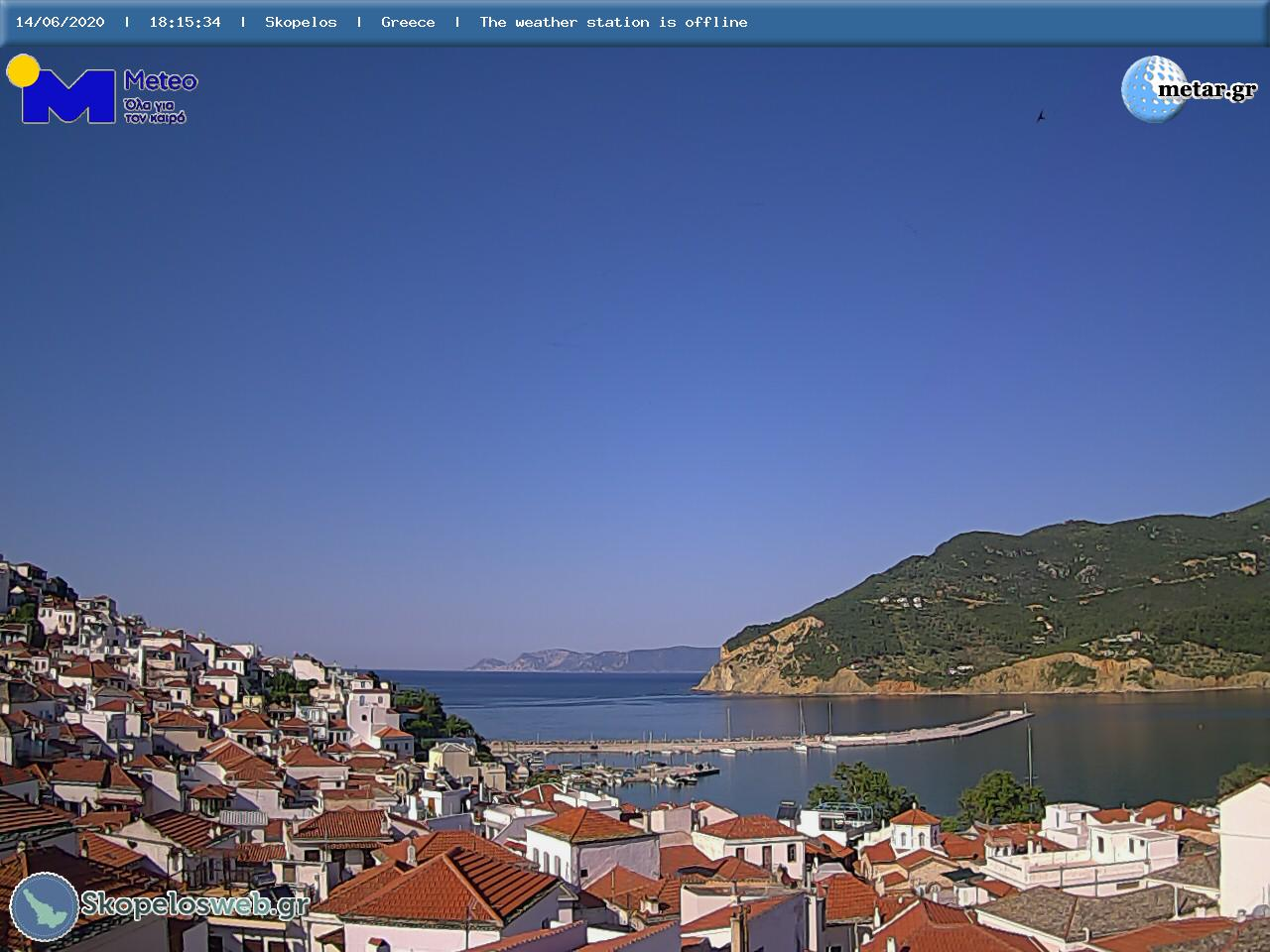This screenshot has height=952, width=1270.
Task: Click 'The weather station is offline' status
Action: coord(613,22)
